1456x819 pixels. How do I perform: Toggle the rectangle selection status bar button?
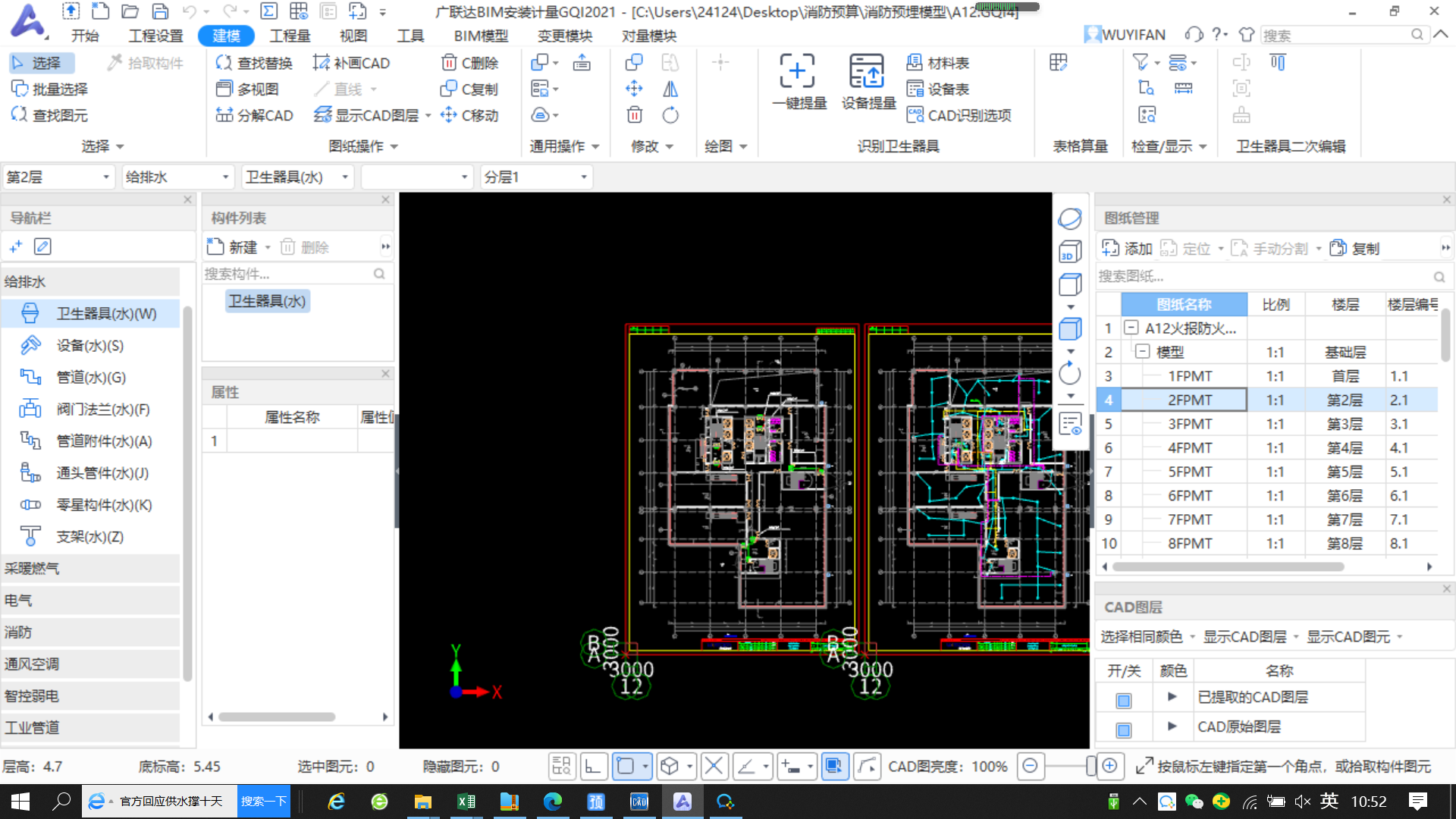click(626, 766)
